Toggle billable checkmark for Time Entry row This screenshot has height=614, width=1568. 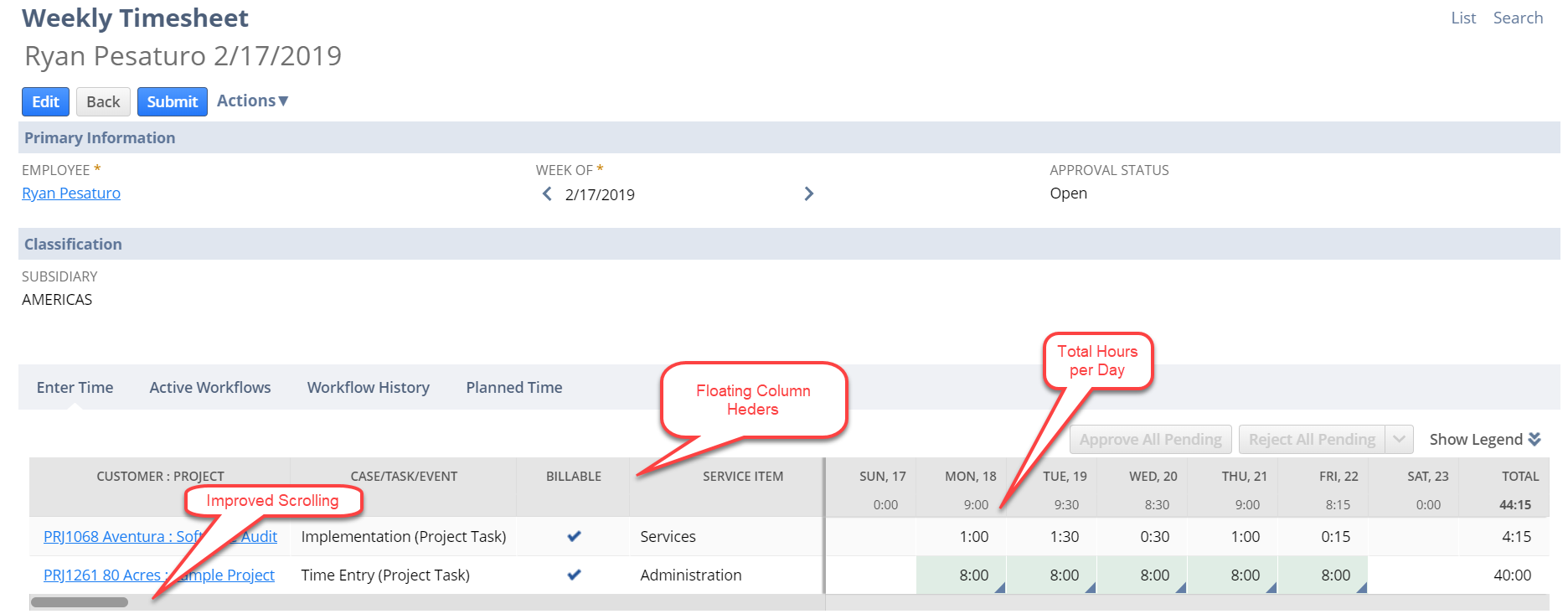[574, 575]
